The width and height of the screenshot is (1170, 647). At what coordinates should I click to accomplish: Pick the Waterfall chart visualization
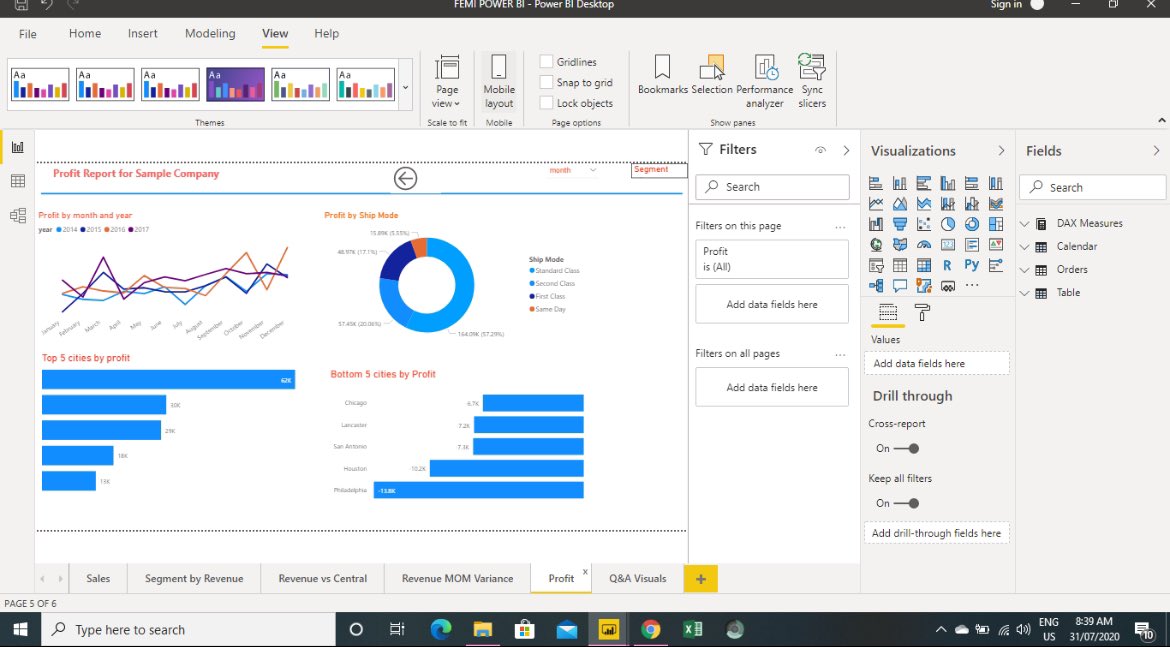876,224
